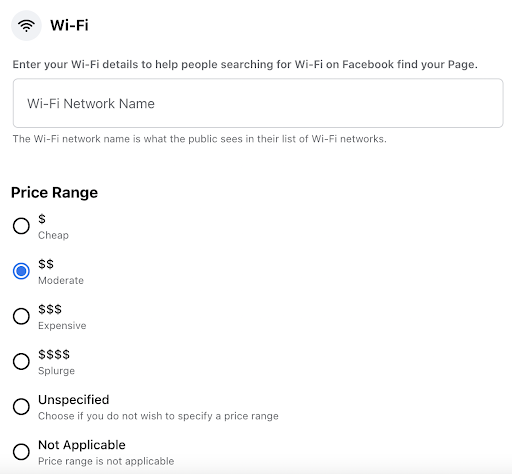Select the Not Applicable radio button circle
This screenshot has width=512, height=474.
click(x=21, y=452)
